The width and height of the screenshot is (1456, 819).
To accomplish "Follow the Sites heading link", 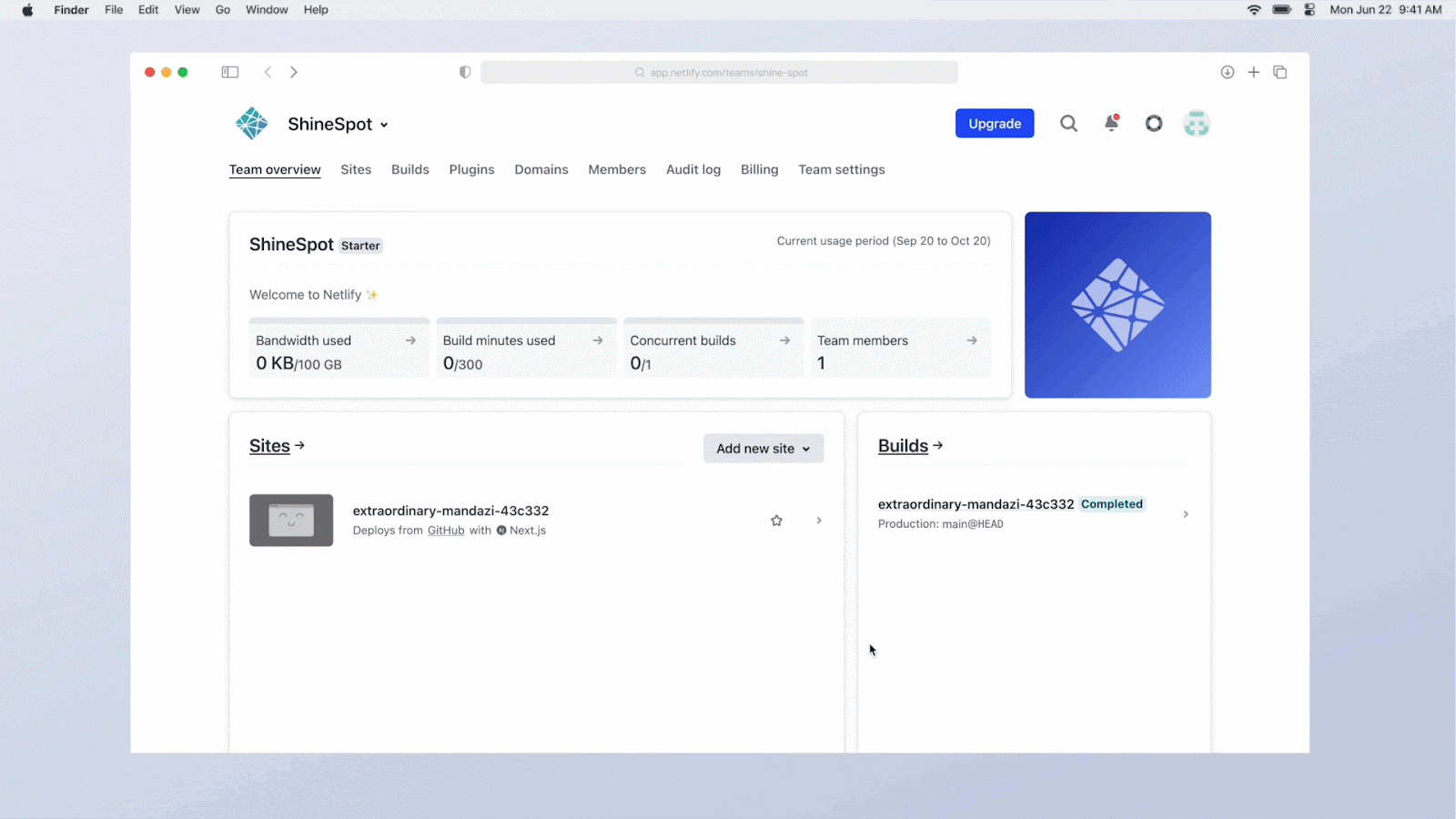I will (x=278, y=446).
